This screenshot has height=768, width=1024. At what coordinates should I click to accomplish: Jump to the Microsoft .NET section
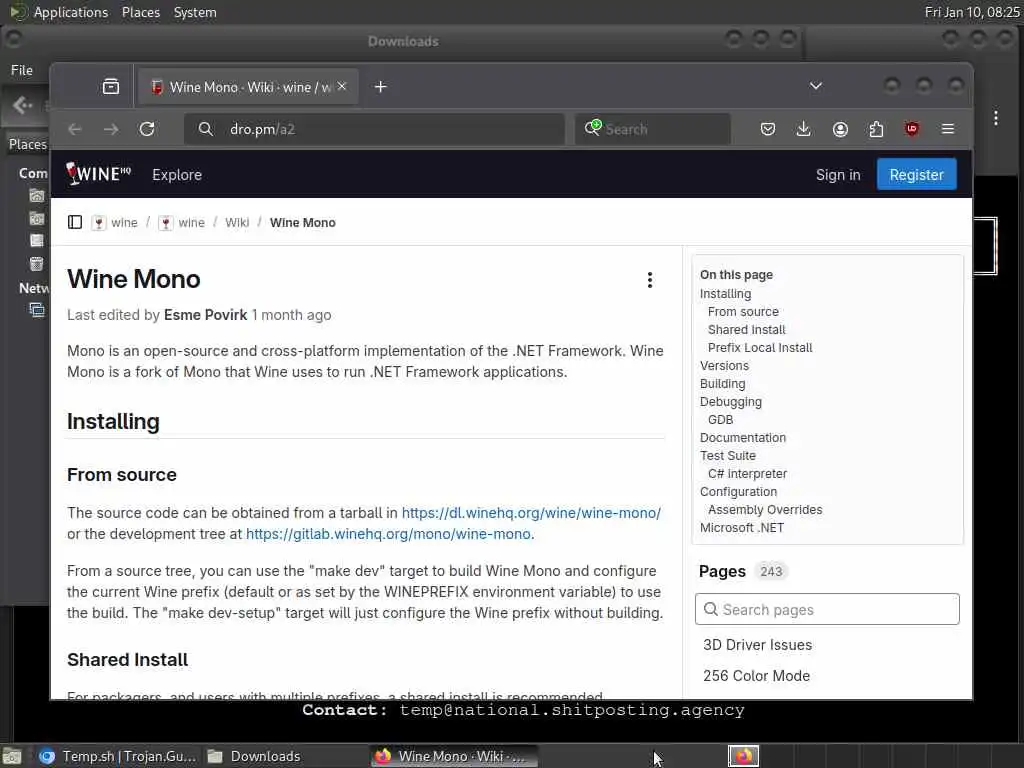point(742,528)
